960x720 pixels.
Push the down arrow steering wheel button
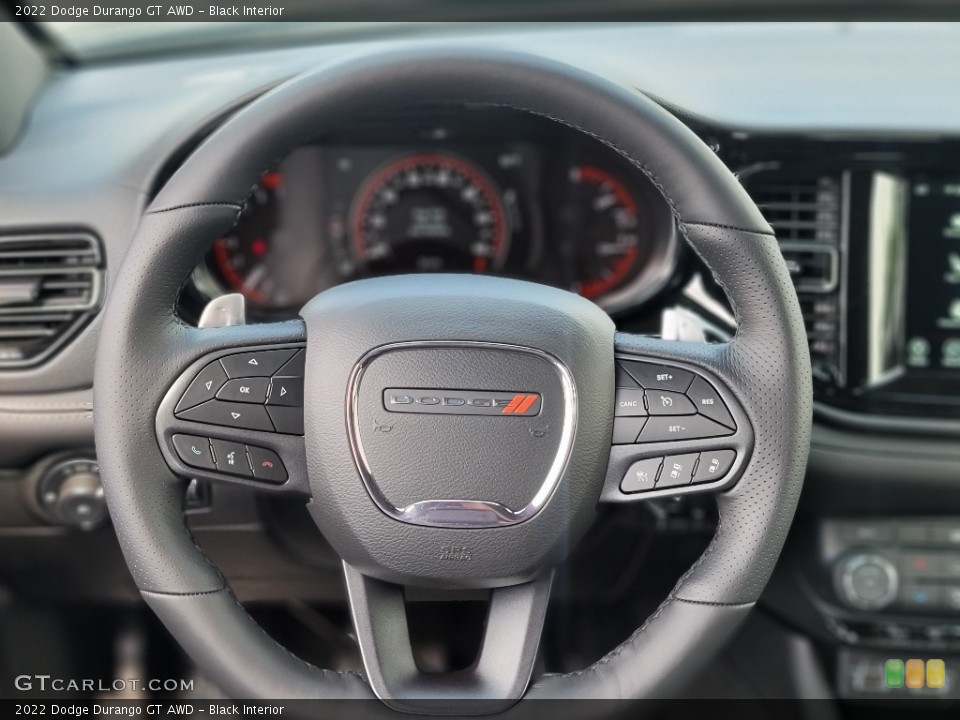(x=235, y=416)
